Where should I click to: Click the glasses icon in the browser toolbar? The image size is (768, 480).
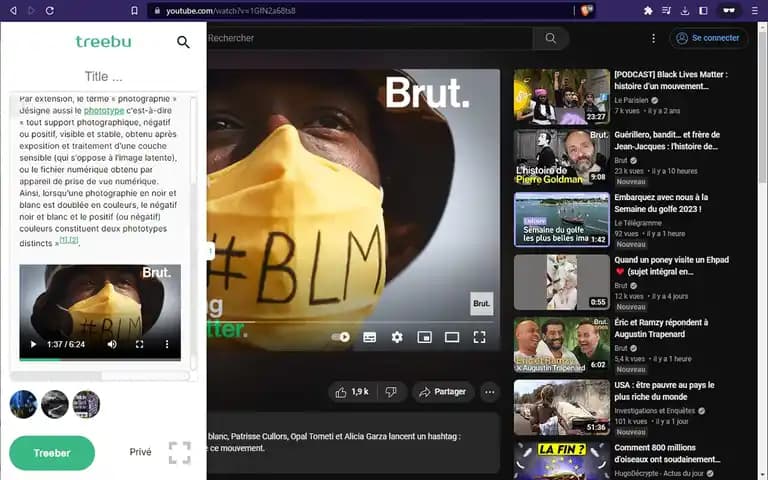pos(729,10)
